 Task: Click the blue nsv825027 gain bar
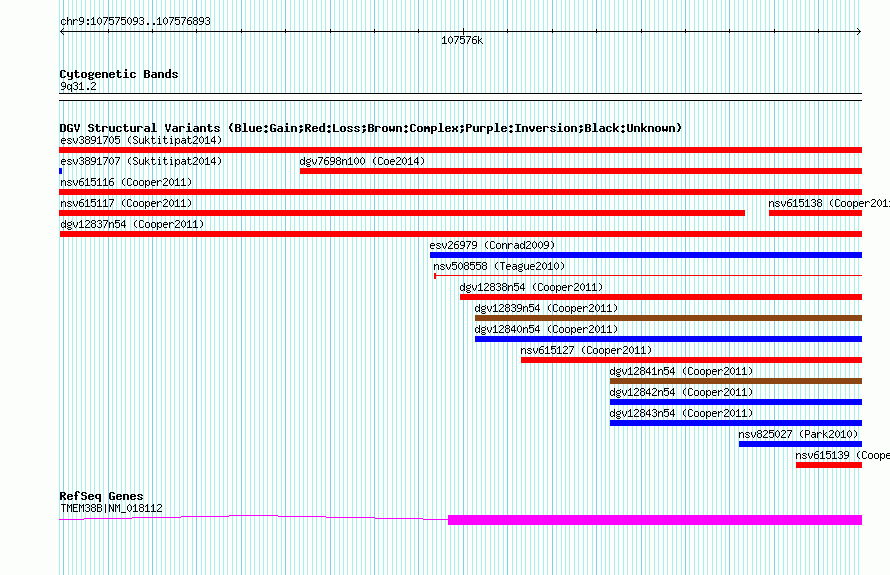800,444
